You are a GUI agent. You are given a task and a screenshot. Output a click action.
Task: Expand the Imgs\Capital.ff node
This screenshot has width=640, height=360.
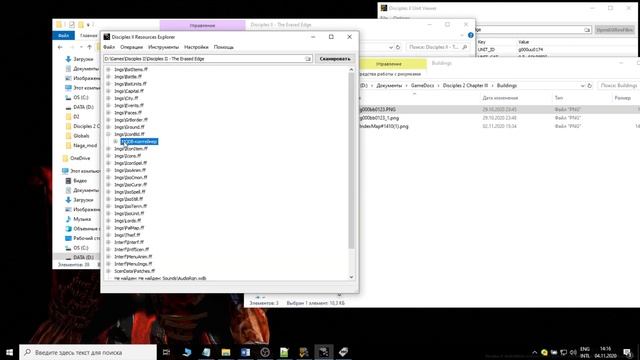tap(108, 91)
